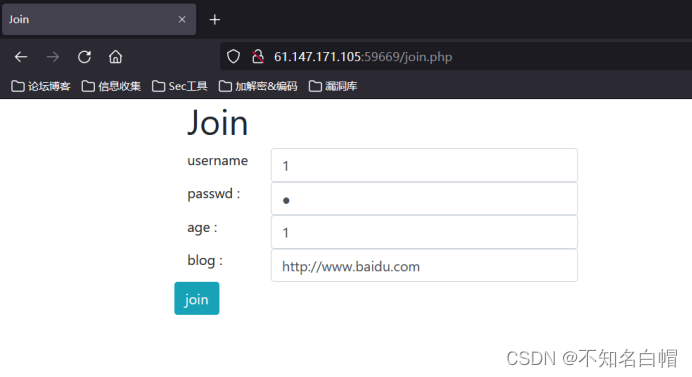View the insecure connection lock icon
Viewport: 692px width, 377px height.
[x=258, y=57]
